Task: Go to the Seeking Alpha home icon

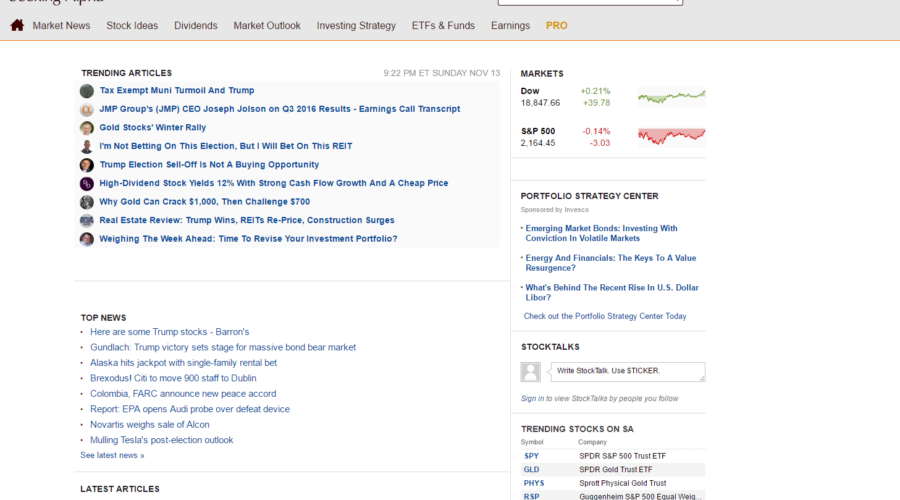Action: pos(17,25)
